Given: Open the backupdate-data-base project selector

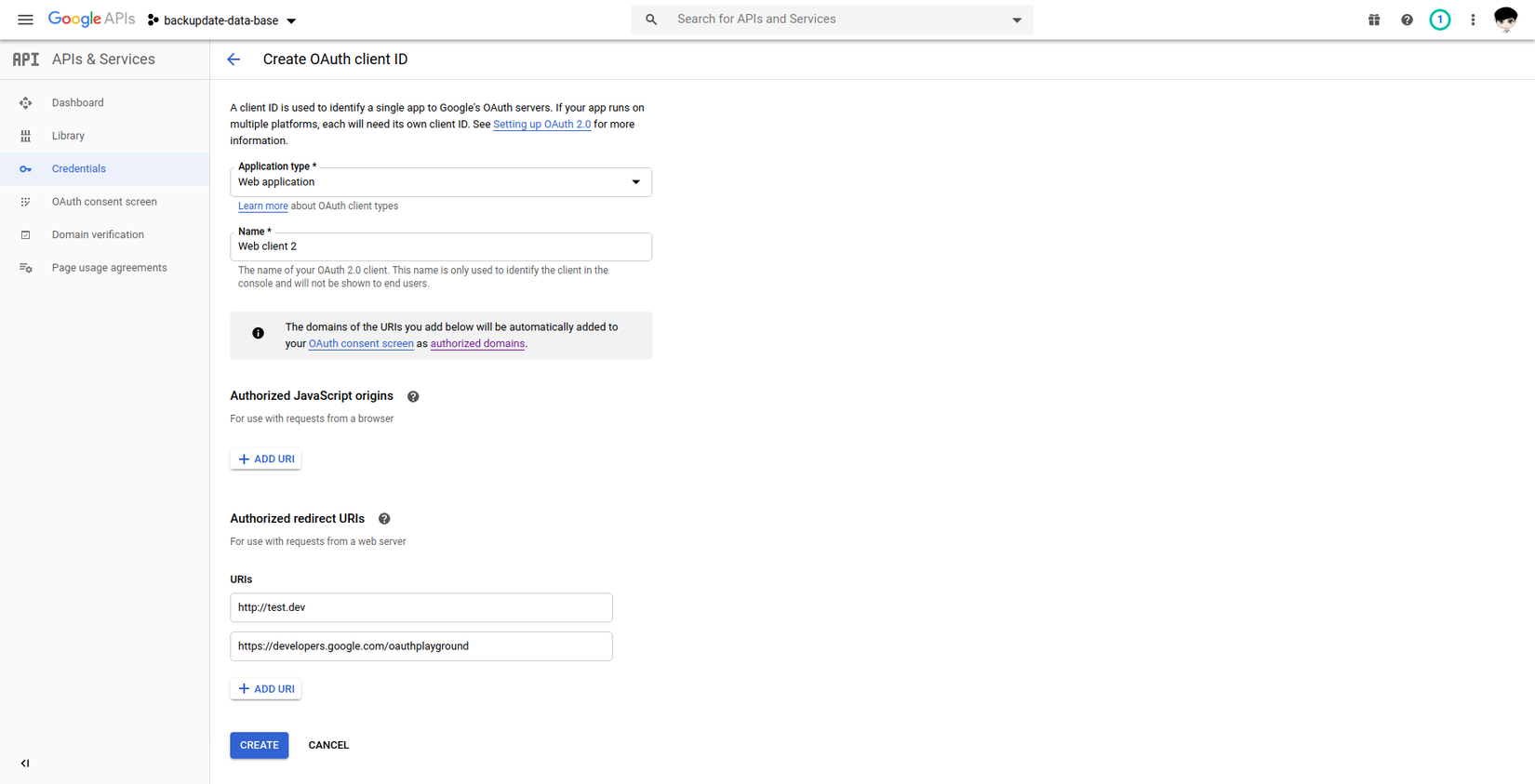Looking at the screenshot, I should [222, 20].
